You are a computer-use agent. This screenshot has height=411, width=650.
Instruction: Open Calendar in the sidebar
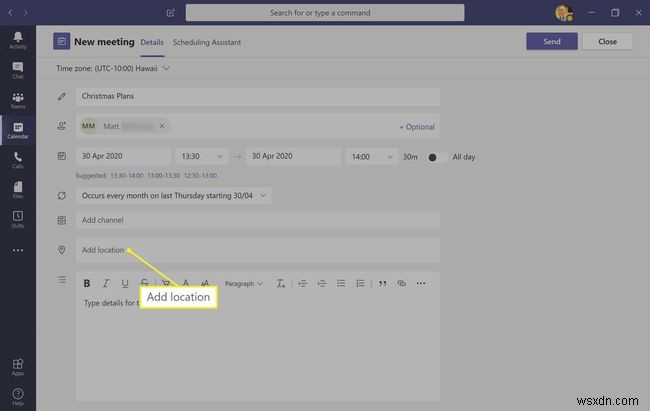(18, 130)
